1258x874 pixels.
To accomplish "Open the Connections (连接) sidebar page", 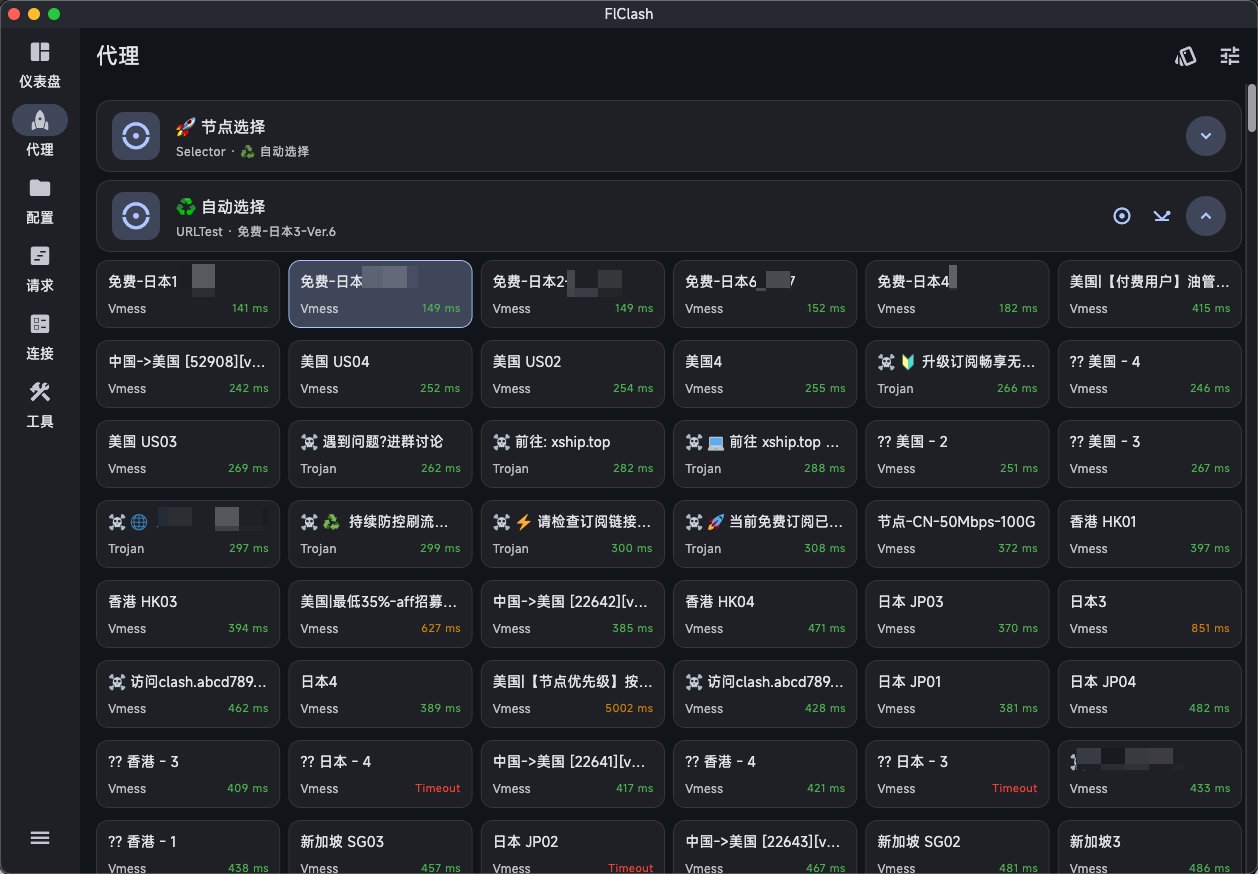I will (40, 336).
